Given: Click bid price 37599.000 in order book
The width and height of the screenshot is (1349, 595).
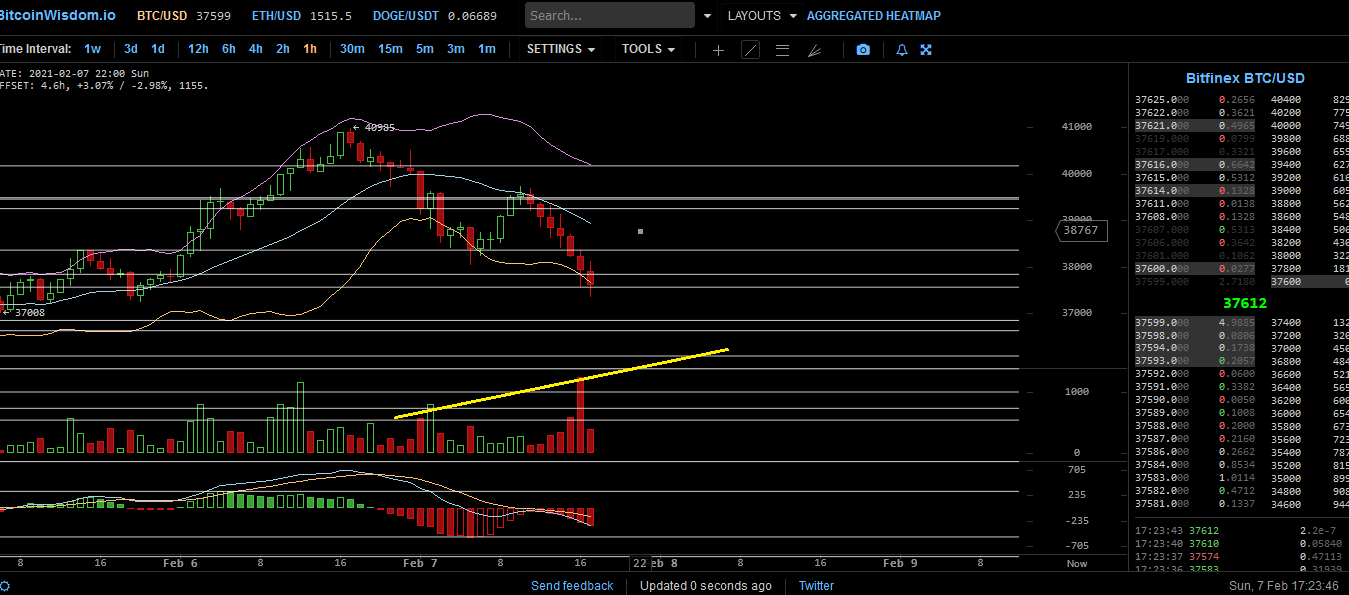Looking at the screenshot, I should click(x=1162, y=322).
